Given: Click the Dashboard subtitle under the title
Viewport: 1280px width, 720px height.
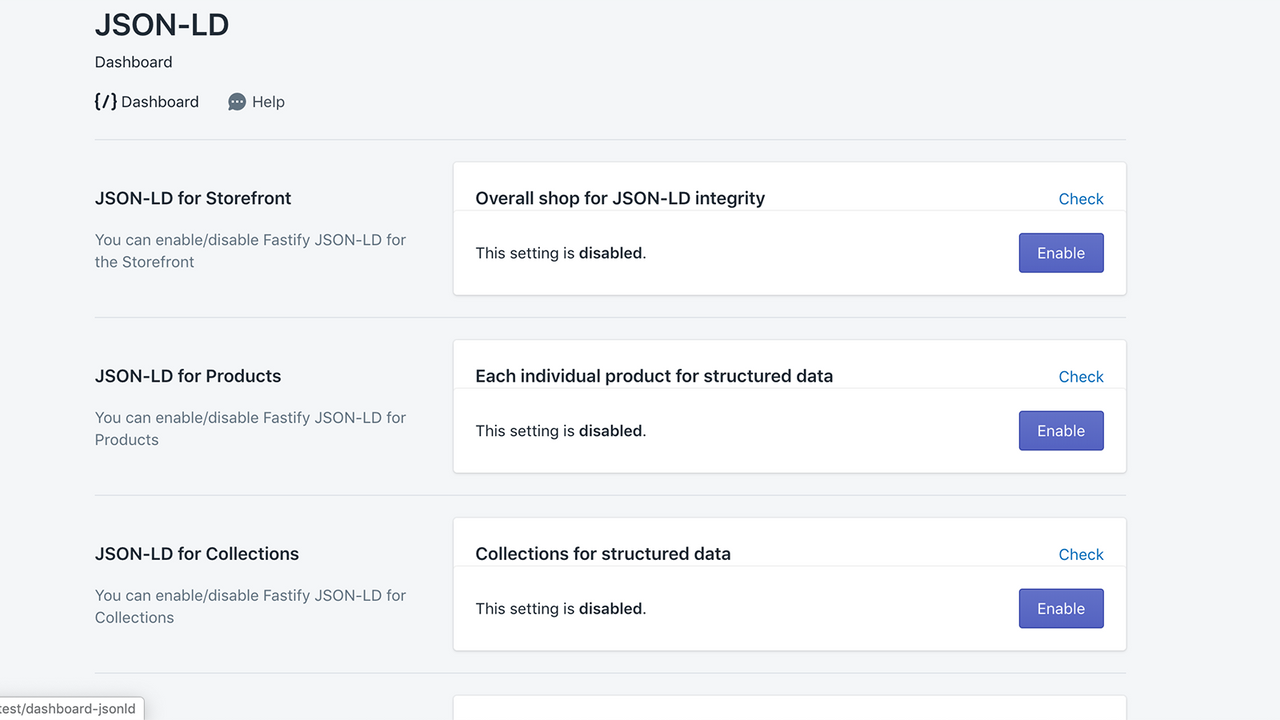Looking at the screenshot, I should pyautogui.click(x=133, y=62).
